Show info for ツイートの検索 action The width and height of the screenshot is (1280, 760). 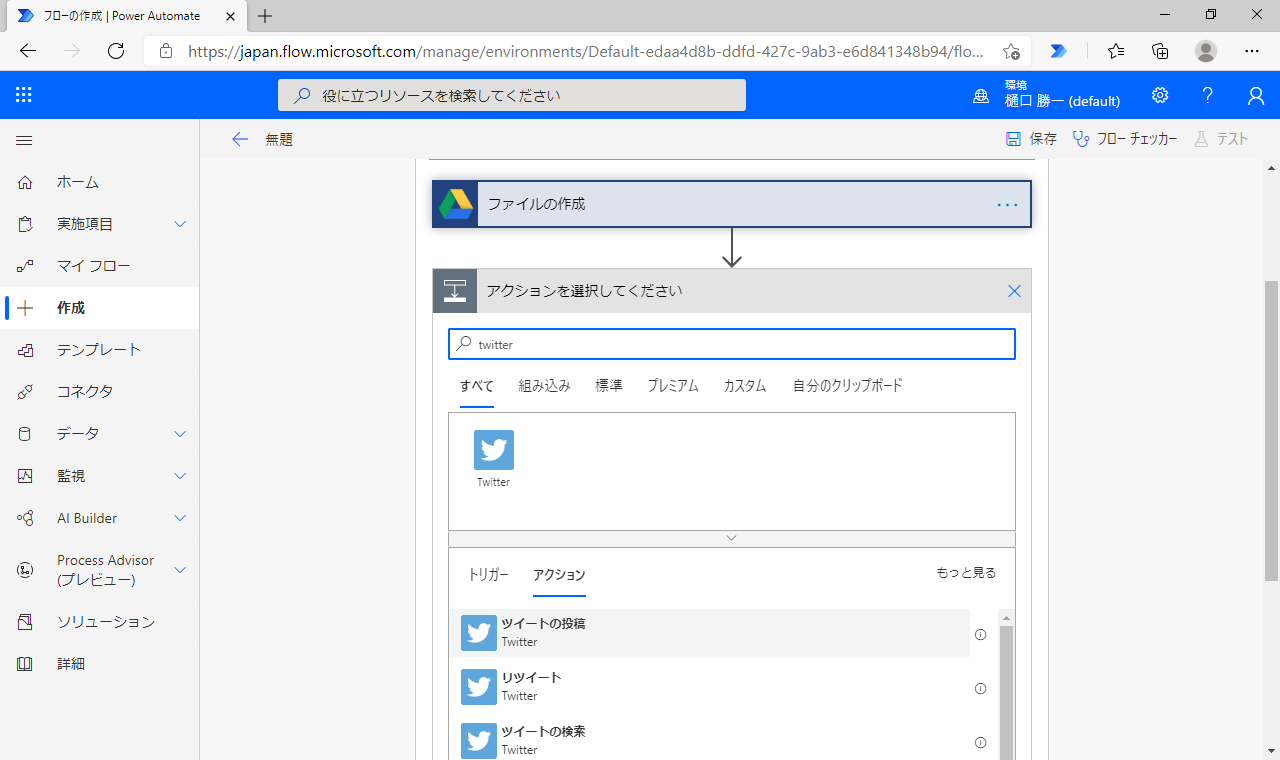point(980,742)
